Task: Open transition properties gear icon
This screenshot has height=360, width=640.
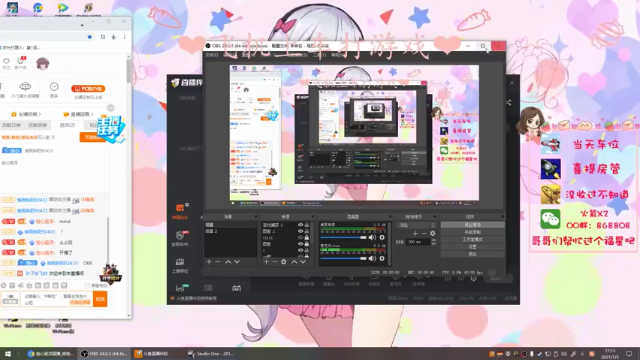Action: click(433, 233)
